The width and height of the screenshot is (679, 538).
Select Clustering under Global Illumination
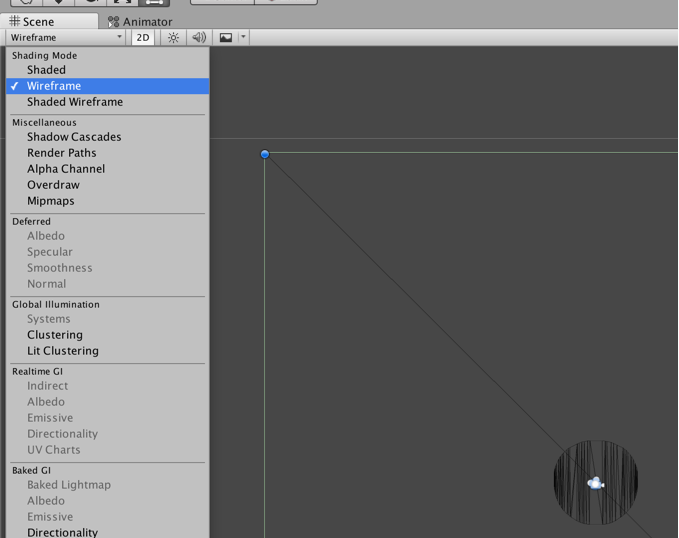tap(108, 335)
